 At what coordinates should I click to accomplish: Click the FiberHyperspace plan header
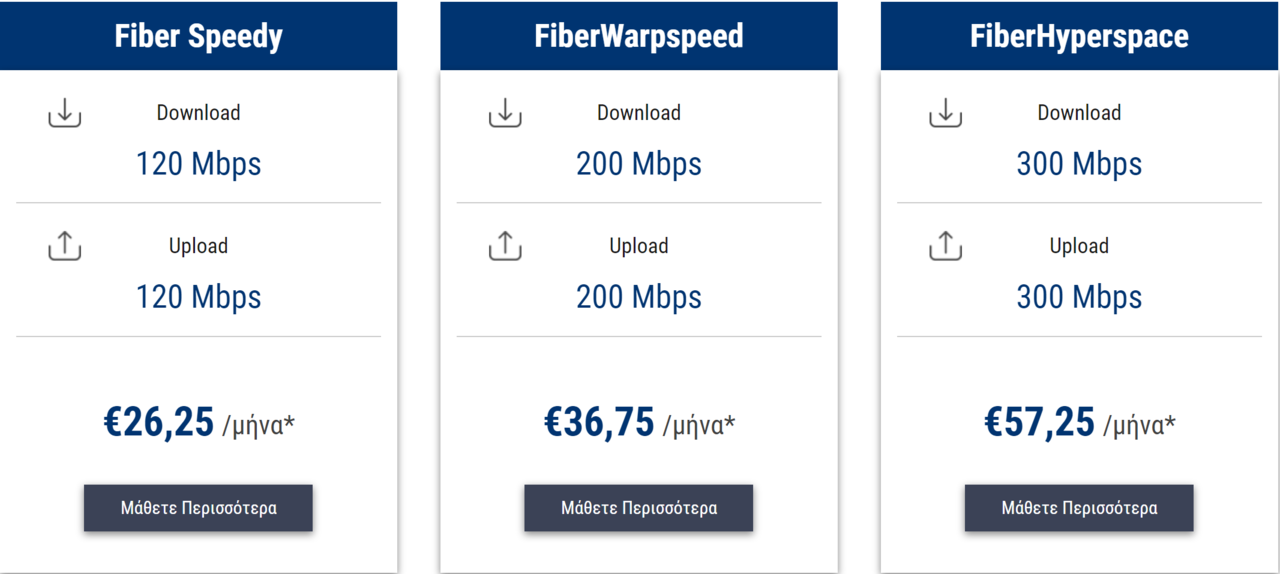coord(1079,36)
